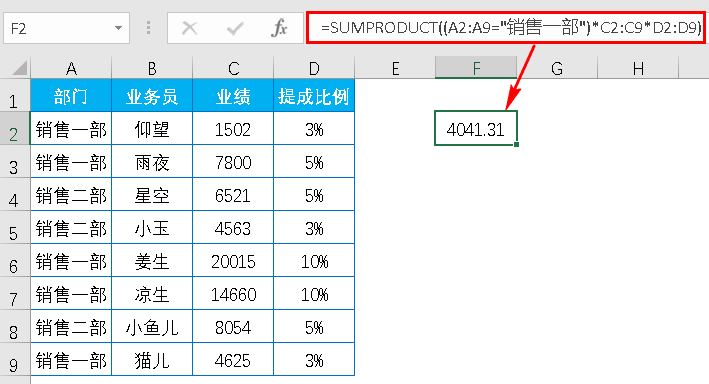Select the cell containing 凉生
This screenshot has height=384, width=709.
(x=152, y=294)
